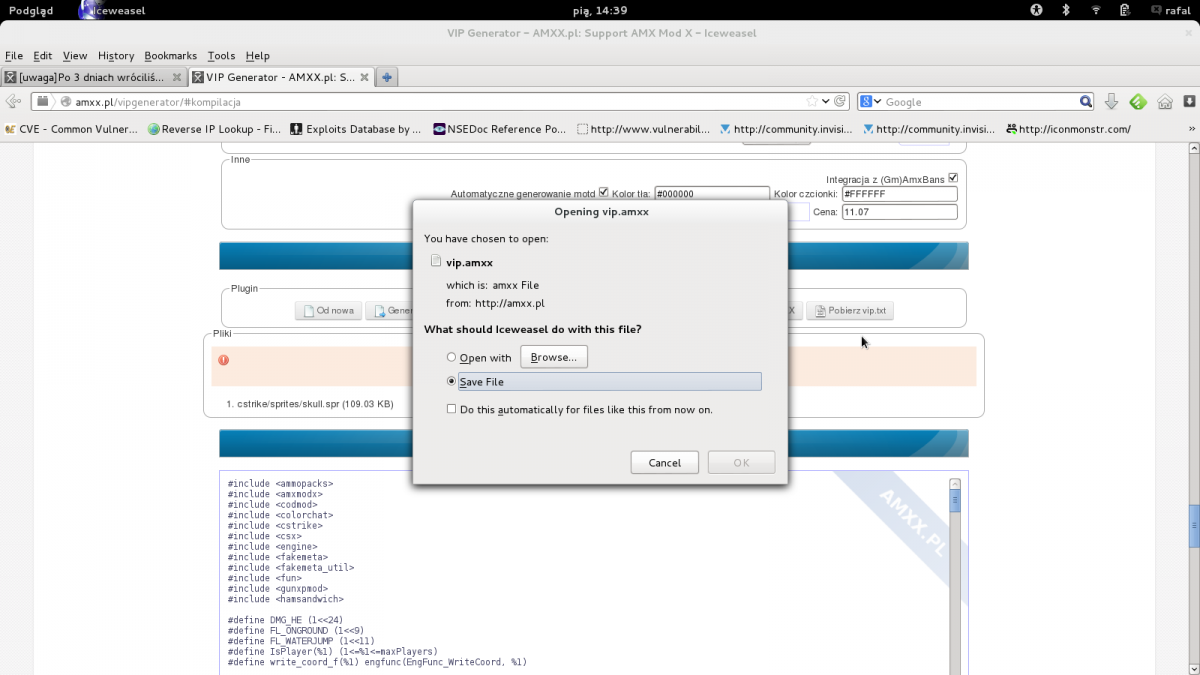
Task: Go to the browser home page
Action: (x=1165, y=101)
